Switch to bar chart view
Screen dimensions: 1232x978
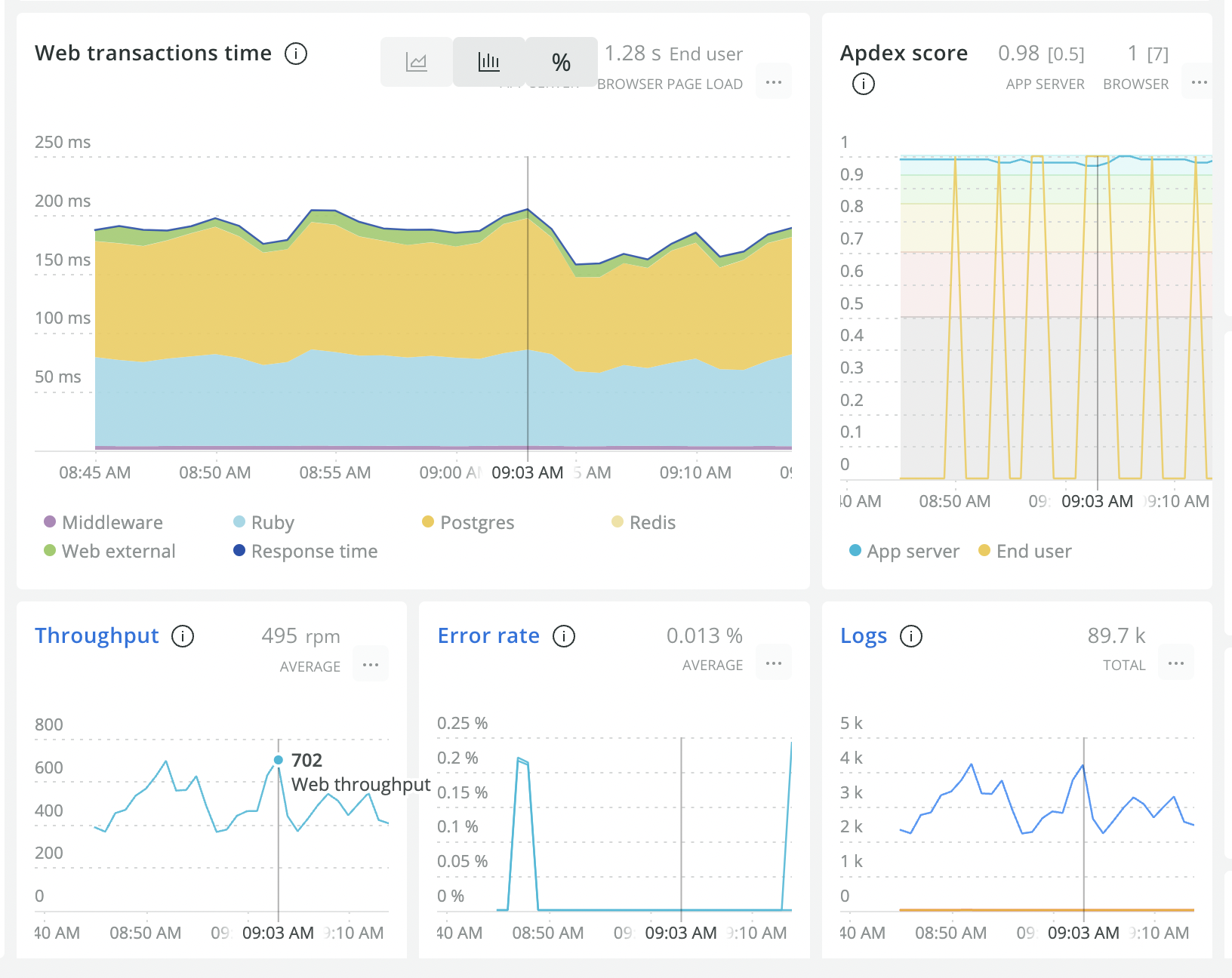(488, 62)
